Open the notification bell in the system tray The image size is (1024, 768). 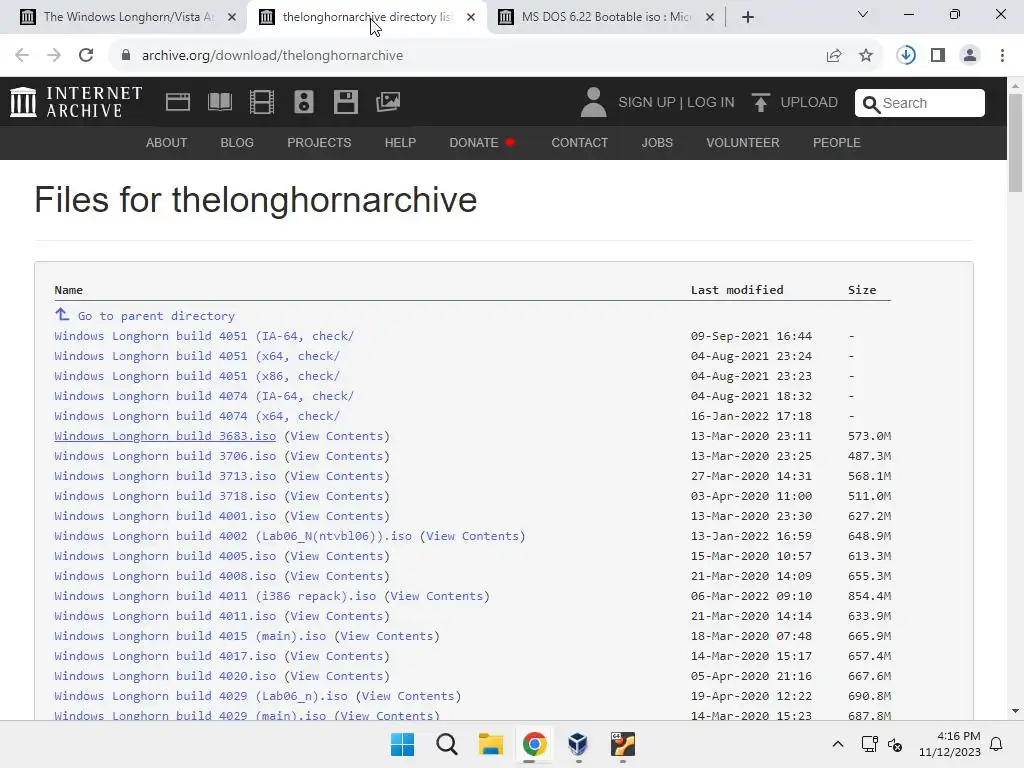[996, 744]
